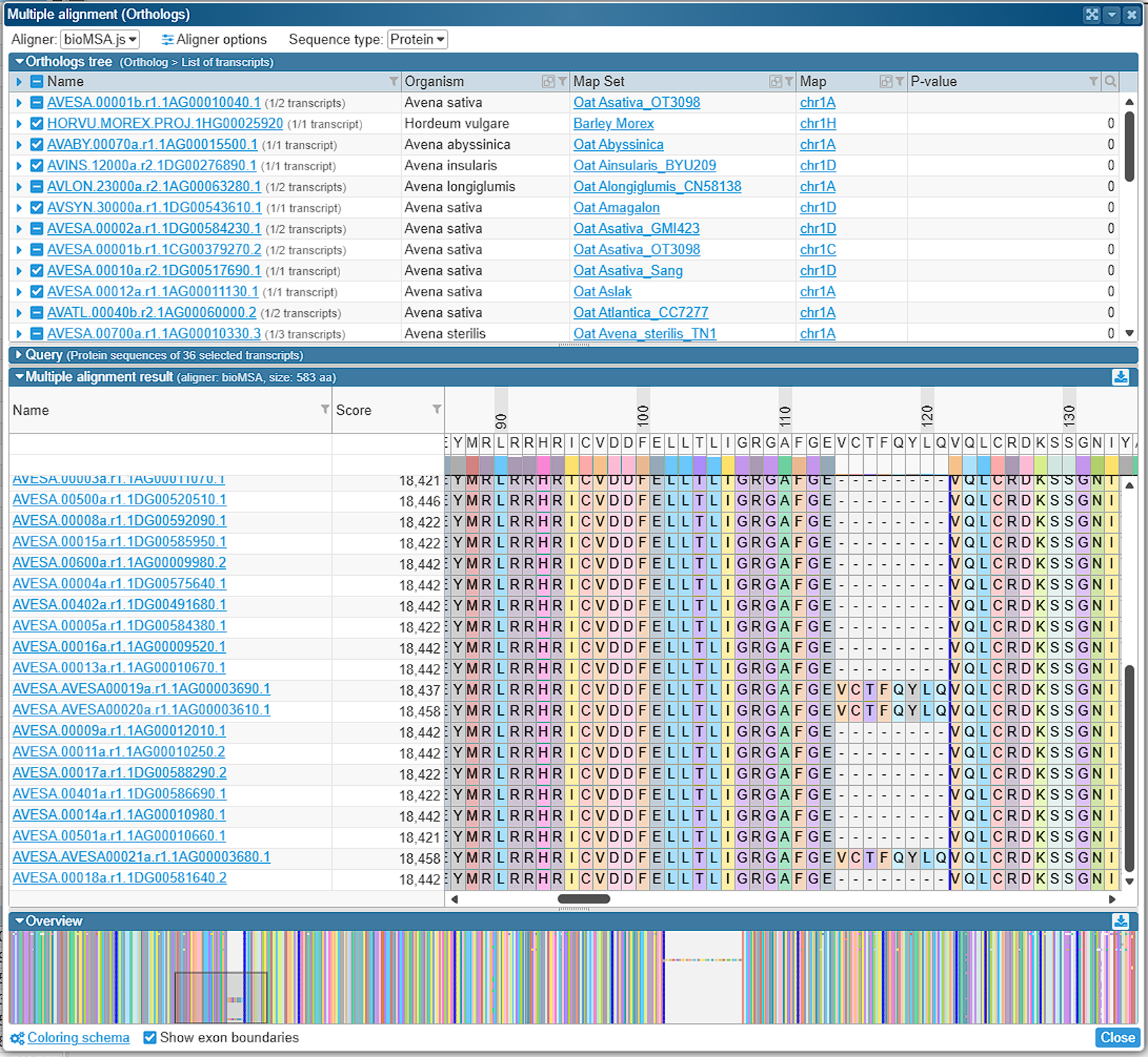This screenshot has width=1148, height=1057.
Task: Click group icon in Organism column header
Action: tap(548, 81)
